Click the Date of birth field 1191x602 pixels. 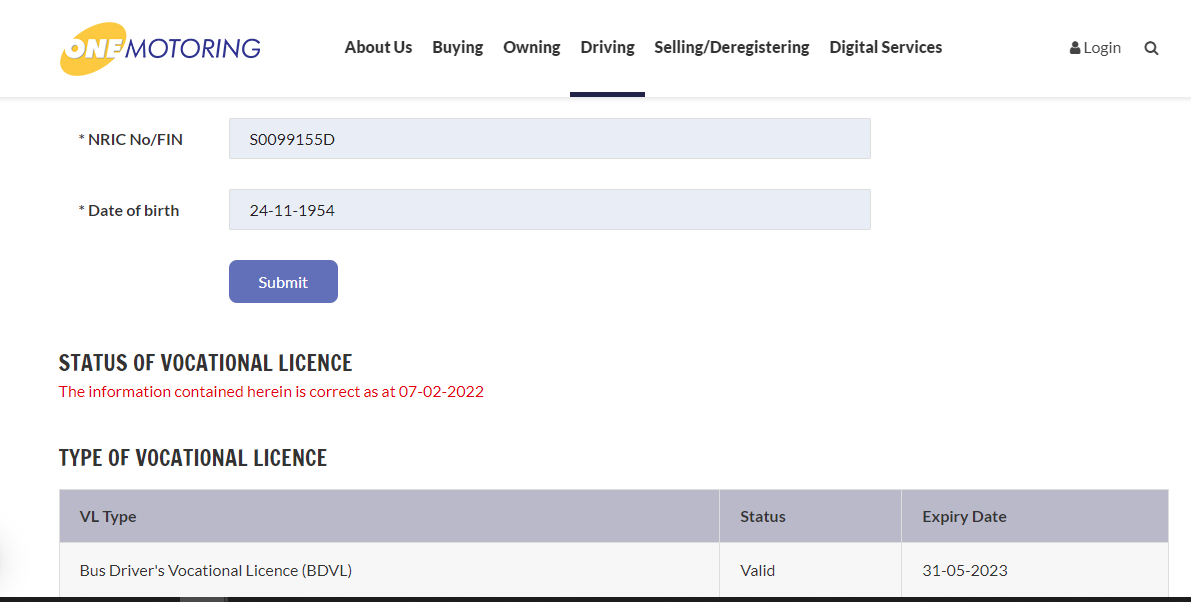549,210
